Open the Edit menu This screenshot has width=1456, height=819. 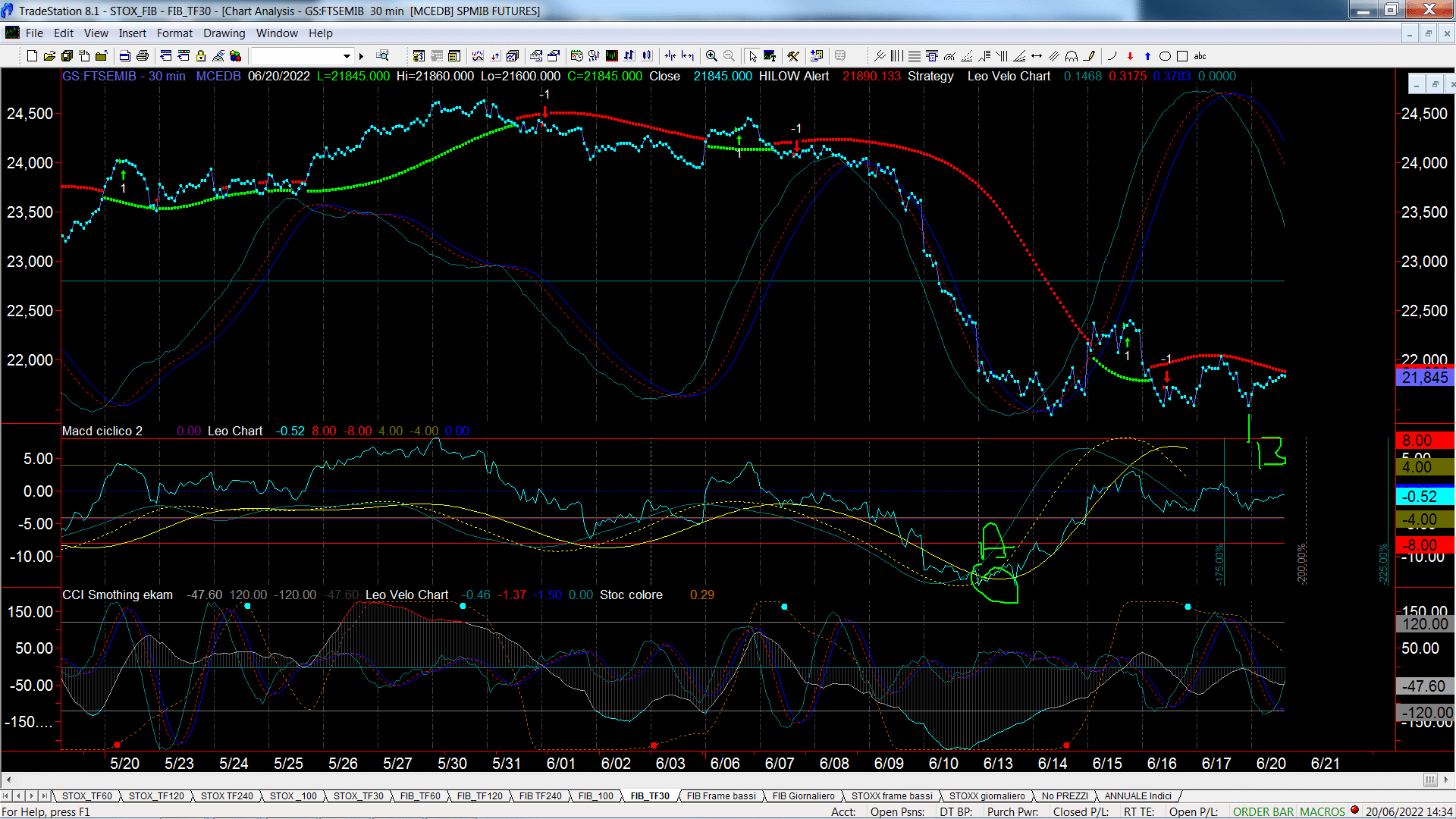(x=64, y=33)
